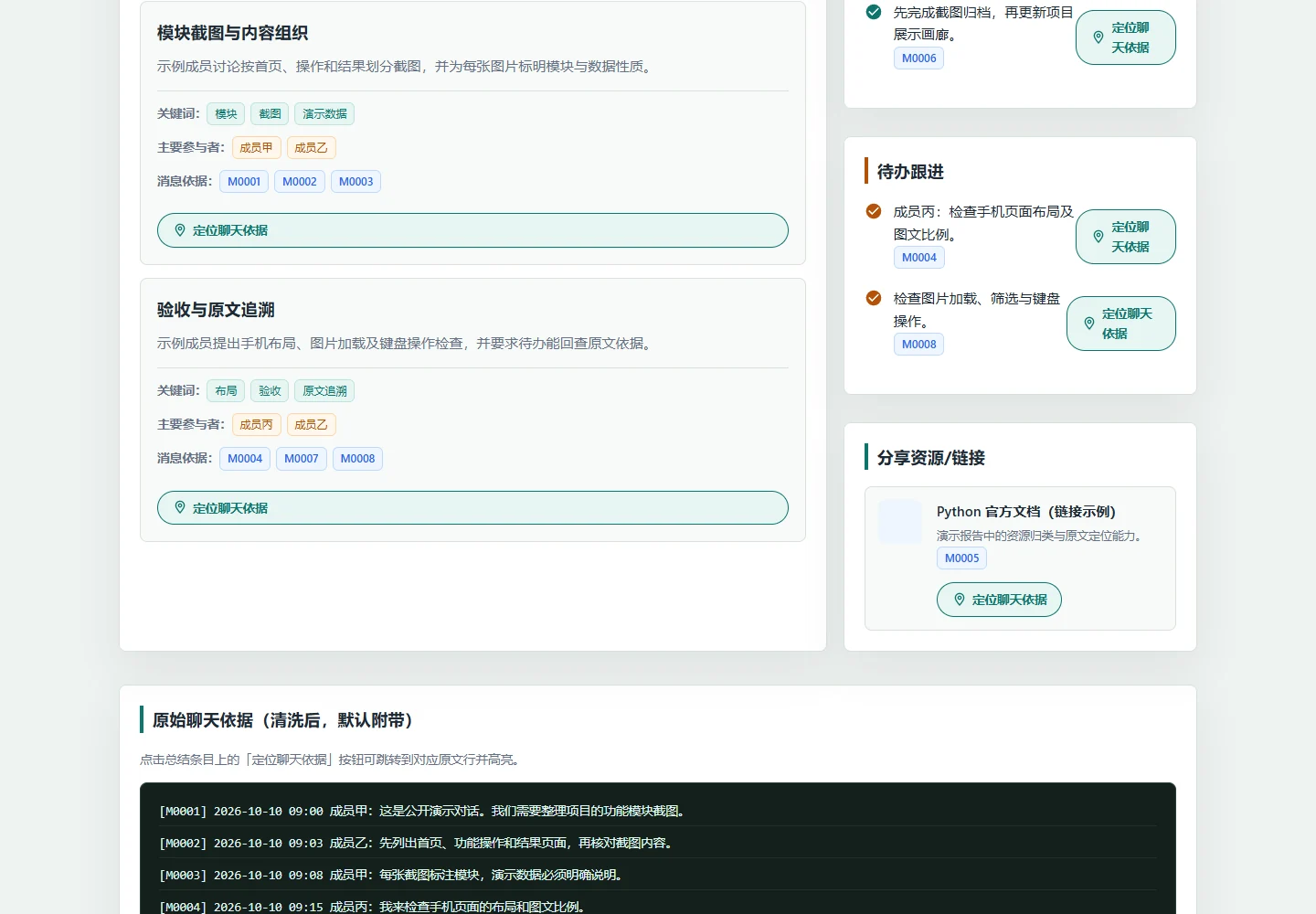Click the 分享资源/链接 section heading
The width and height of the screenshot is (1316, 914).
931,458
